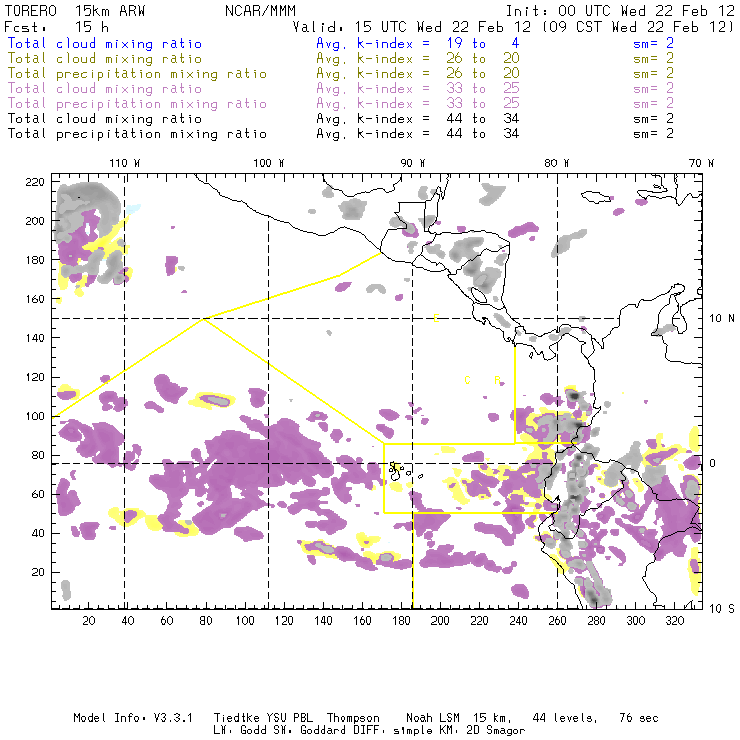740x740 pixels.
Task: Select the pink "Total cloud mixing ratio" legend entry
Action: pos(105,89)
